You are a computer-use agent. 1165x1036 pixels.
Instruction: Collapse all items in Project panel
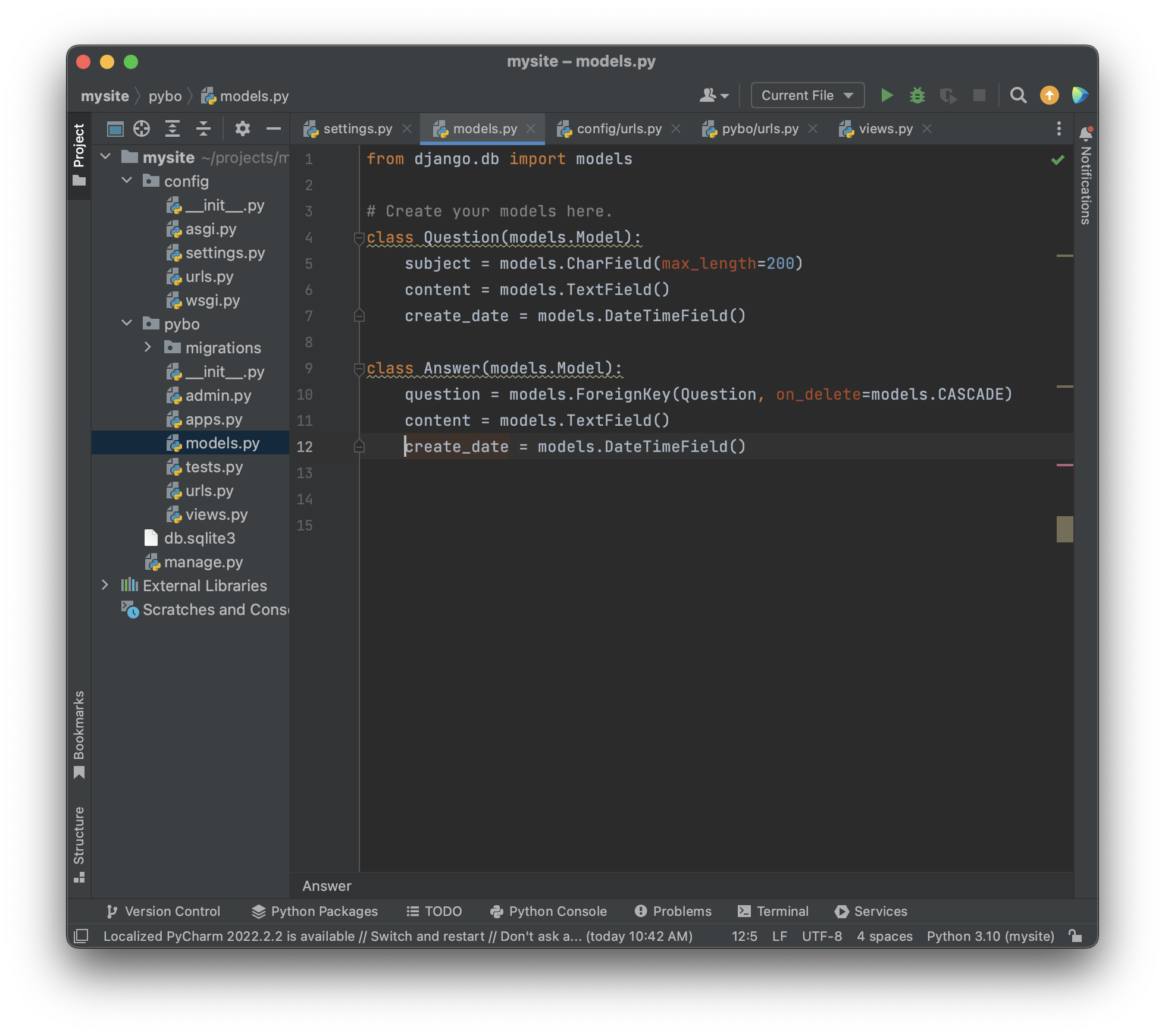tap(203, 128)
